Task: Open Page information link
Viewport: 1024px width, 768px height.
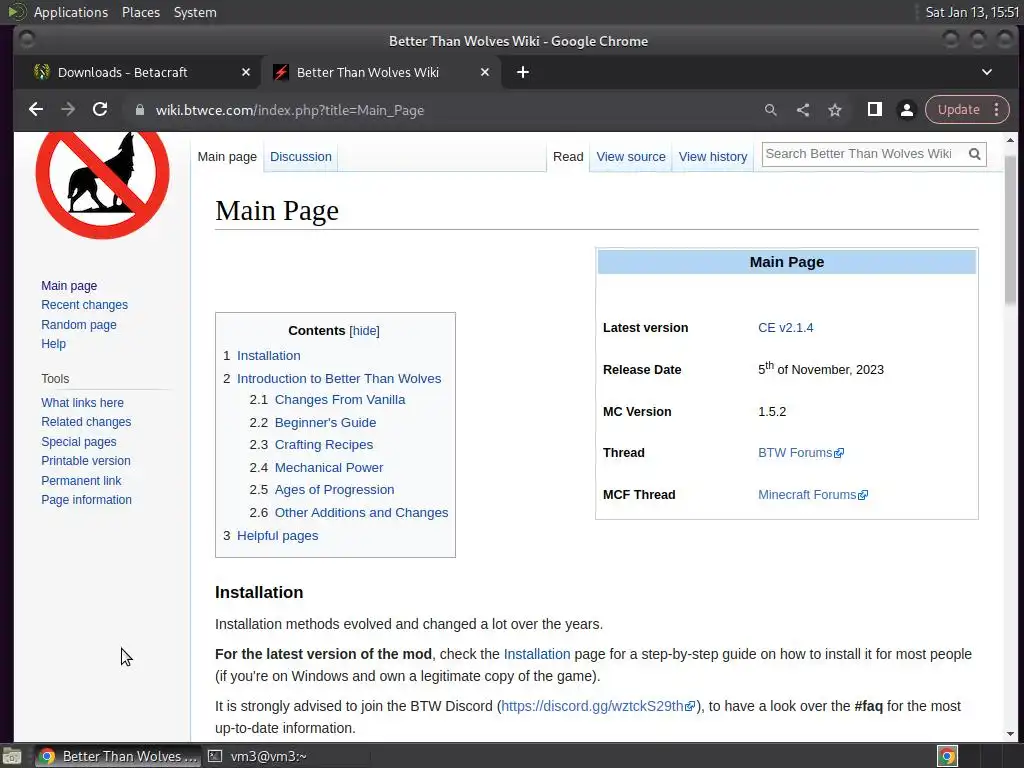Action: point(86,500)
